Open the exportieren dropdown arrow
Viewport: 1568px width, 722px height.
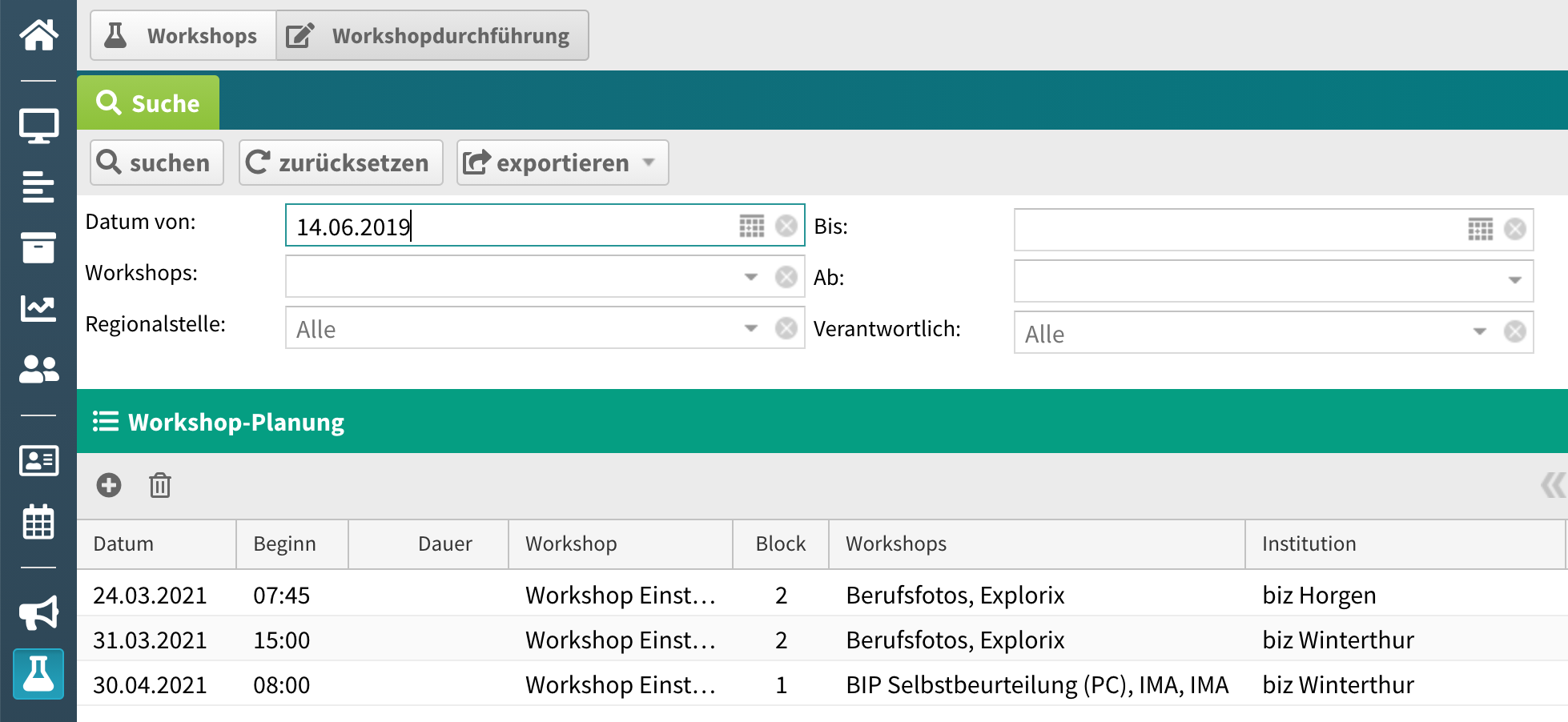point(649,162)
